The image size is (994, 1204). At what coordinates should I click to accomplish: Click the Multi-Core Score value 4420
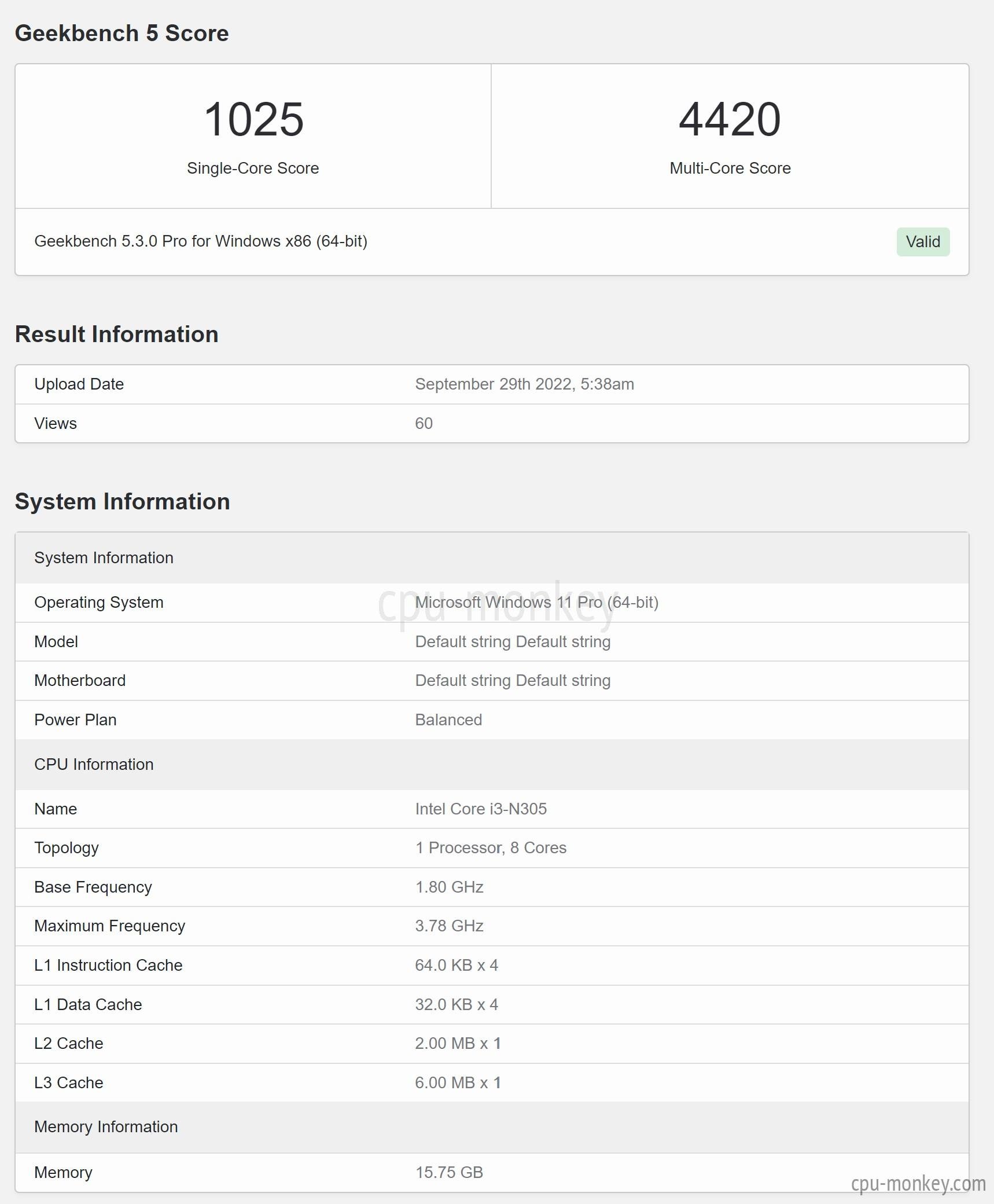tap(730, 119)
